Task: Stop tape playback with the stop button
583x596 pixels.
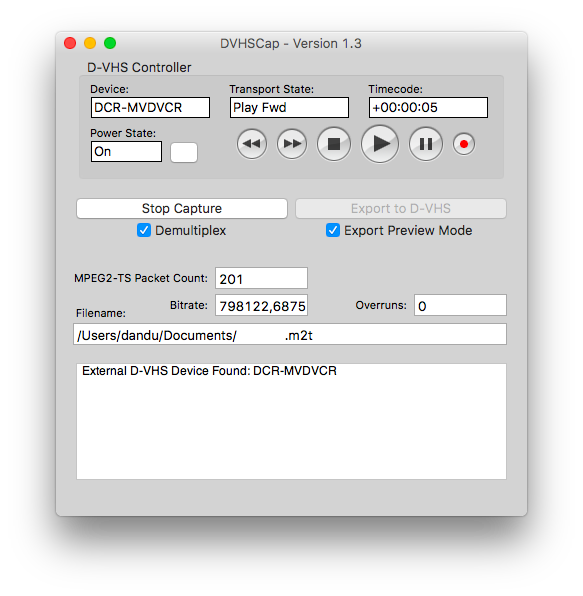Action: [334, 144]
